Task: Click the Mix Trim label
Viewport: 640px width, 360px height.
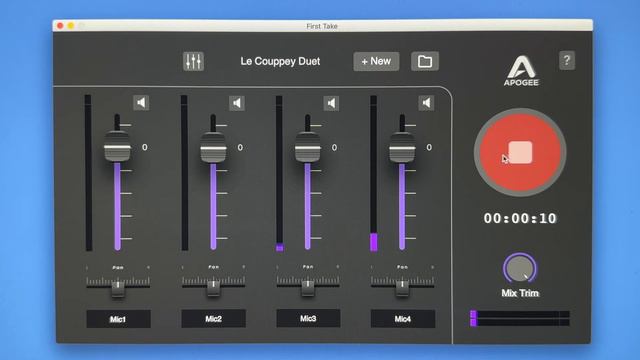Action: coord(520,293)
